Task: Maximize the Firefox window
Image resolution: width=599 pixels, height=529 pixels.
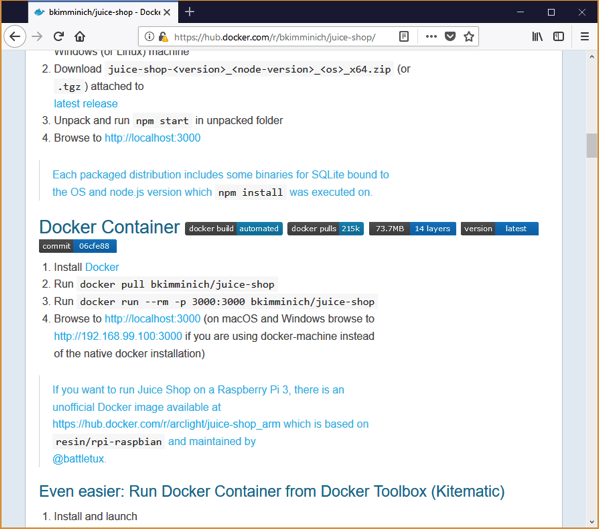Action: (x=551, y=12)
